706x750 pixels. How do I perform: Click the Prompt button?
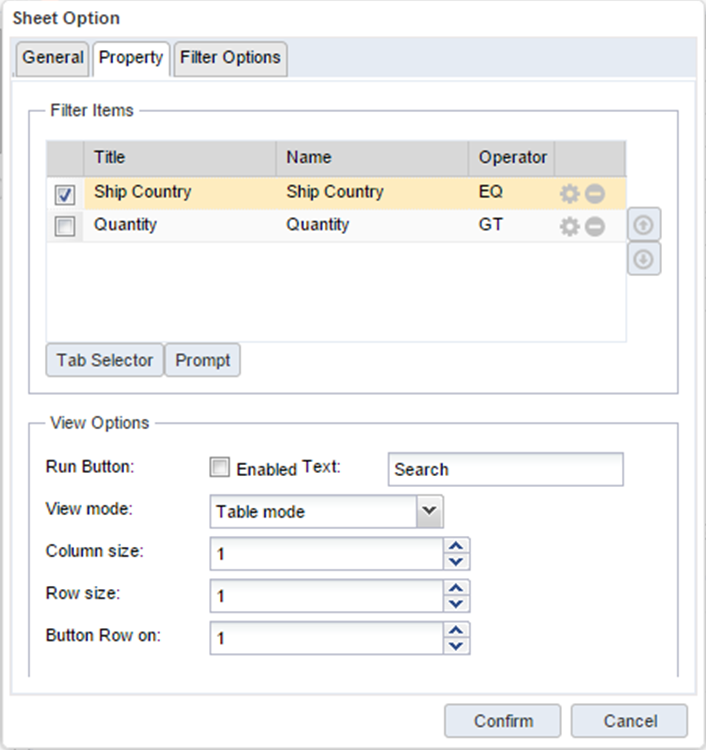click(203, 360)
